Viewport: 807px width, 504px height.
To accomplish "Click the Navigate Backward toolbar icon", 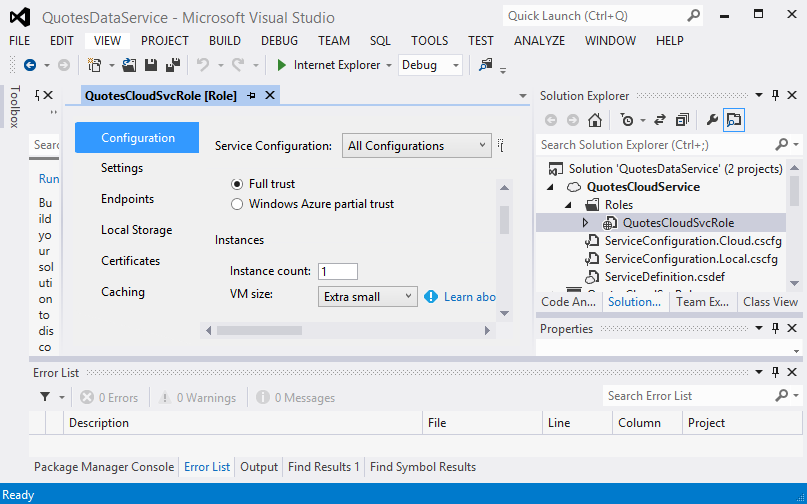I will coord(30,65).
